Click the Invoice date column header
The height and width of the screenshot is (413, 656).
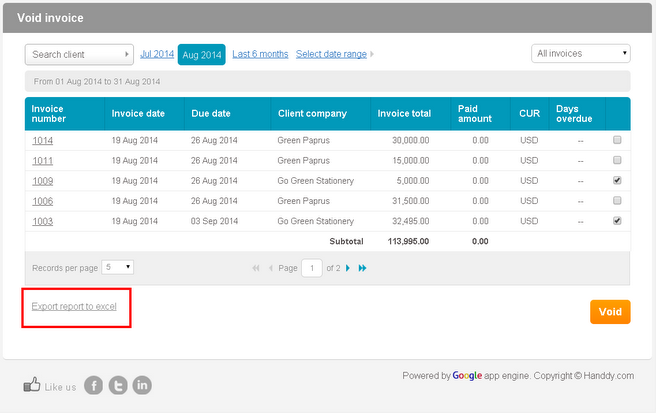tap(144, 114)
